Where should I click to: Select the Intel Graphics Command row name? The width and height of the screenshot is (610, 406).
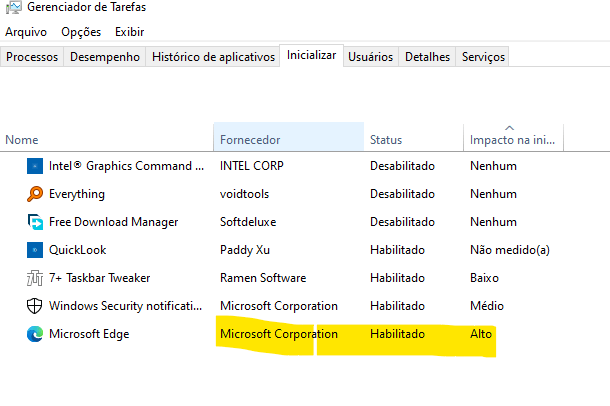click(x=126, y=166)
